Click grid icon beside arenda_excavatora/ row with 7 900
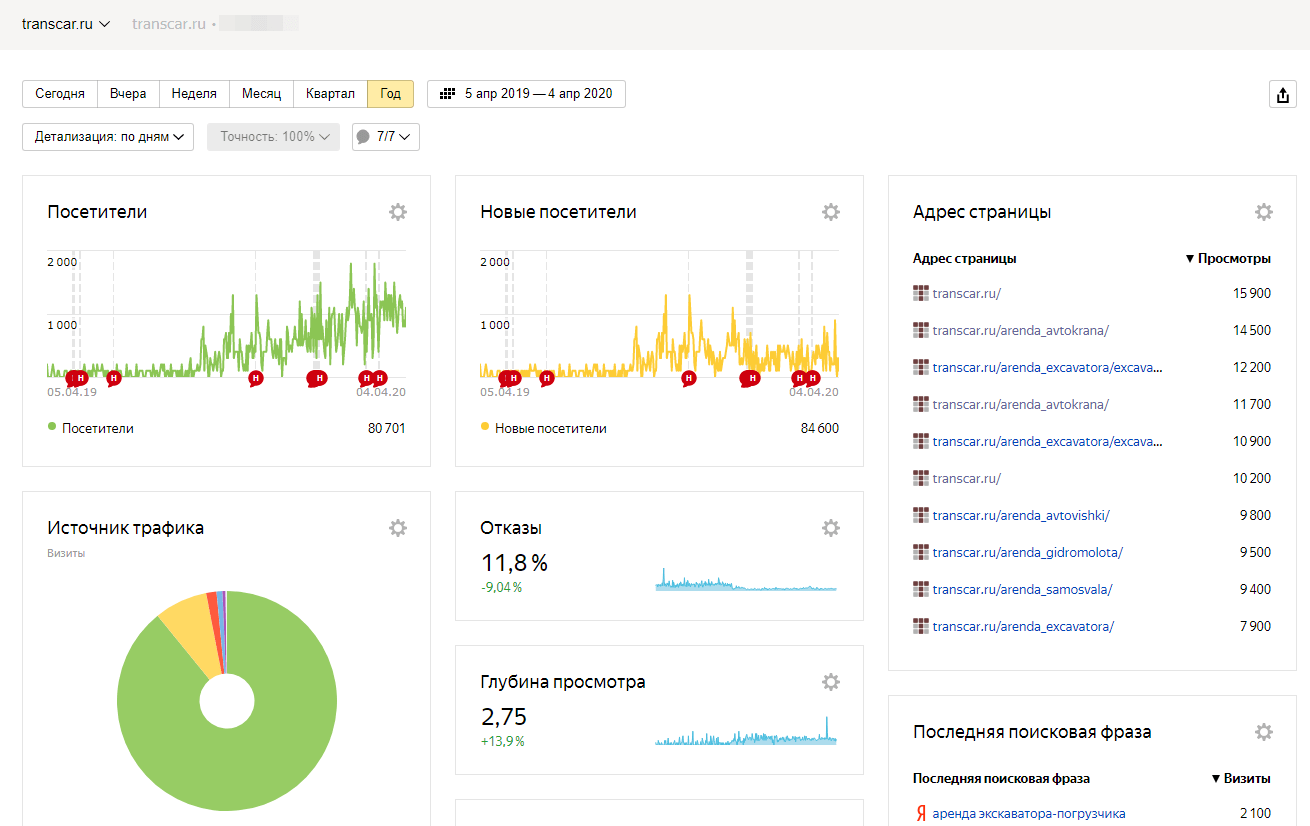1310x826 pixels. click(x=921, y=627)
